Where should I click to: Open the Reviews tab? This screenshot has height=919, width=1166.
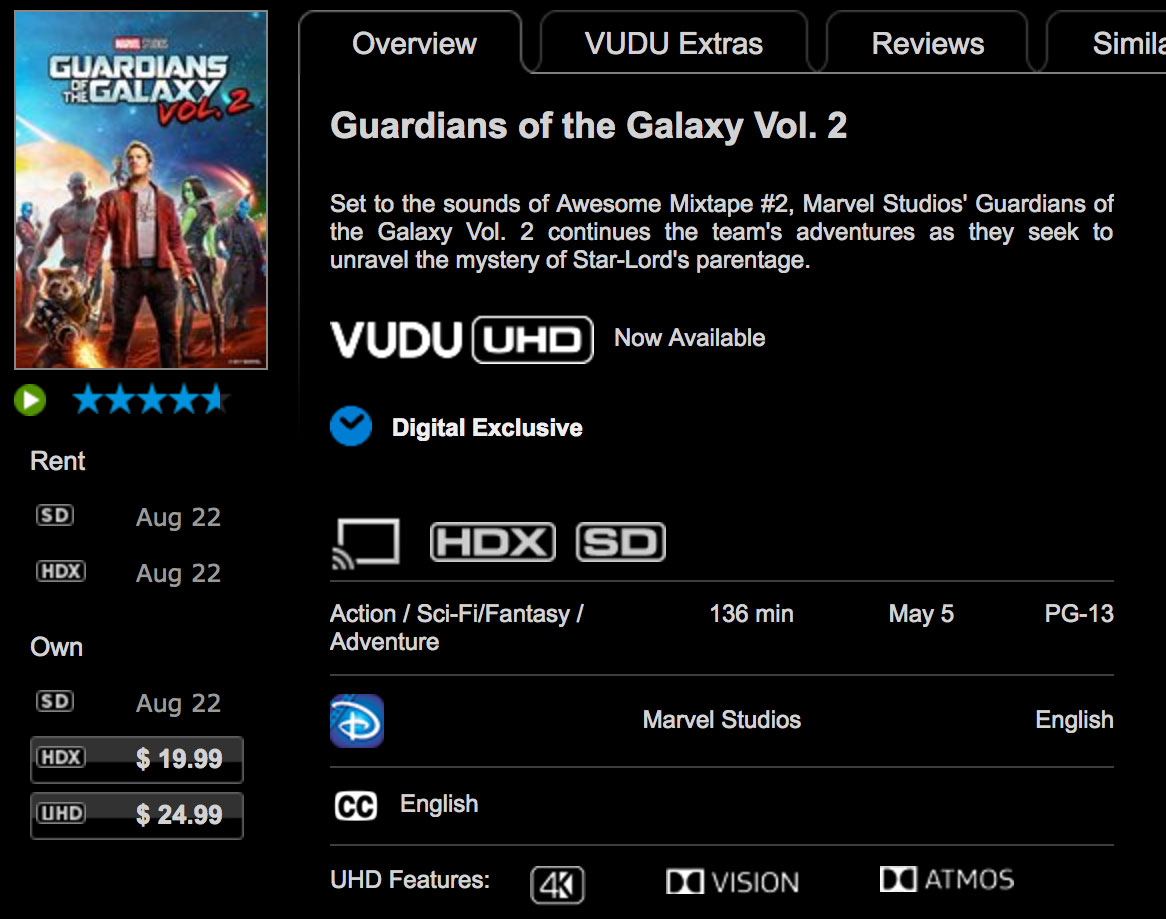pos(927,43)
